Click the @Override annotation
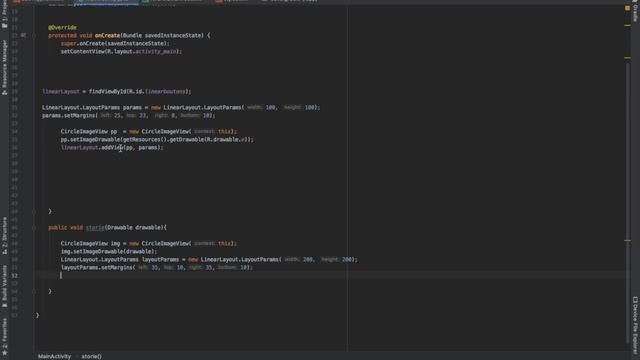Image resolution: width=640 pixels, height=360 pixels. pos(62,27)
